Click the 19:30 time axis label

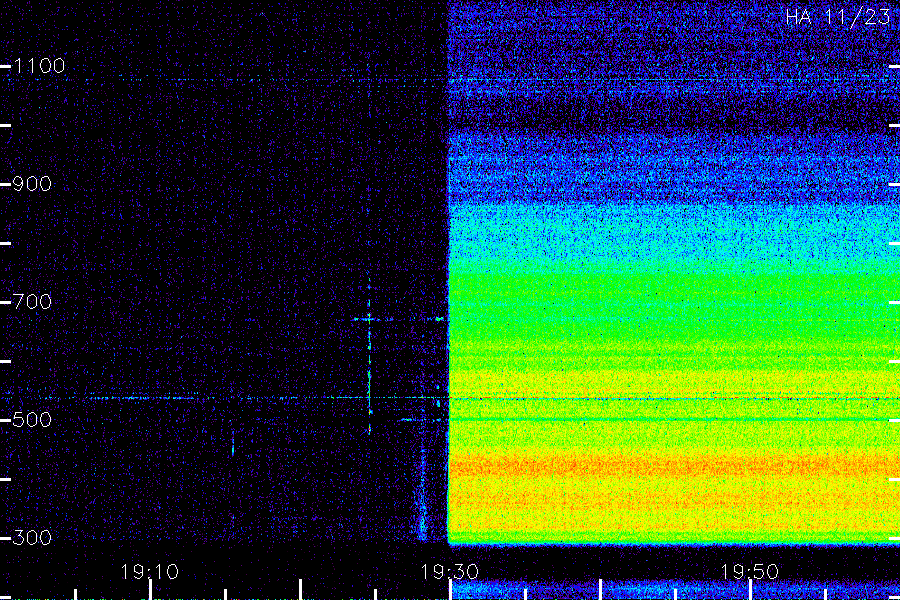tap(449, 571)
